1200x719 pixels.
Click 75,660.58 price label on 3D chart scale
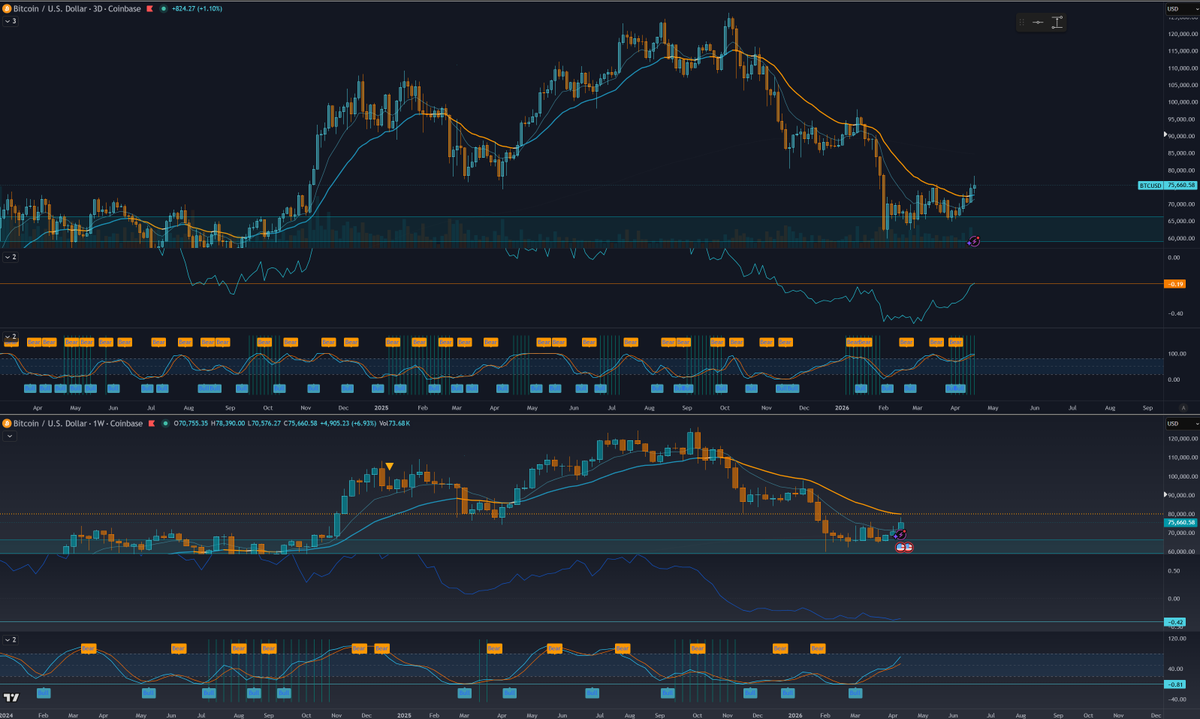[x=1181, y=185]
